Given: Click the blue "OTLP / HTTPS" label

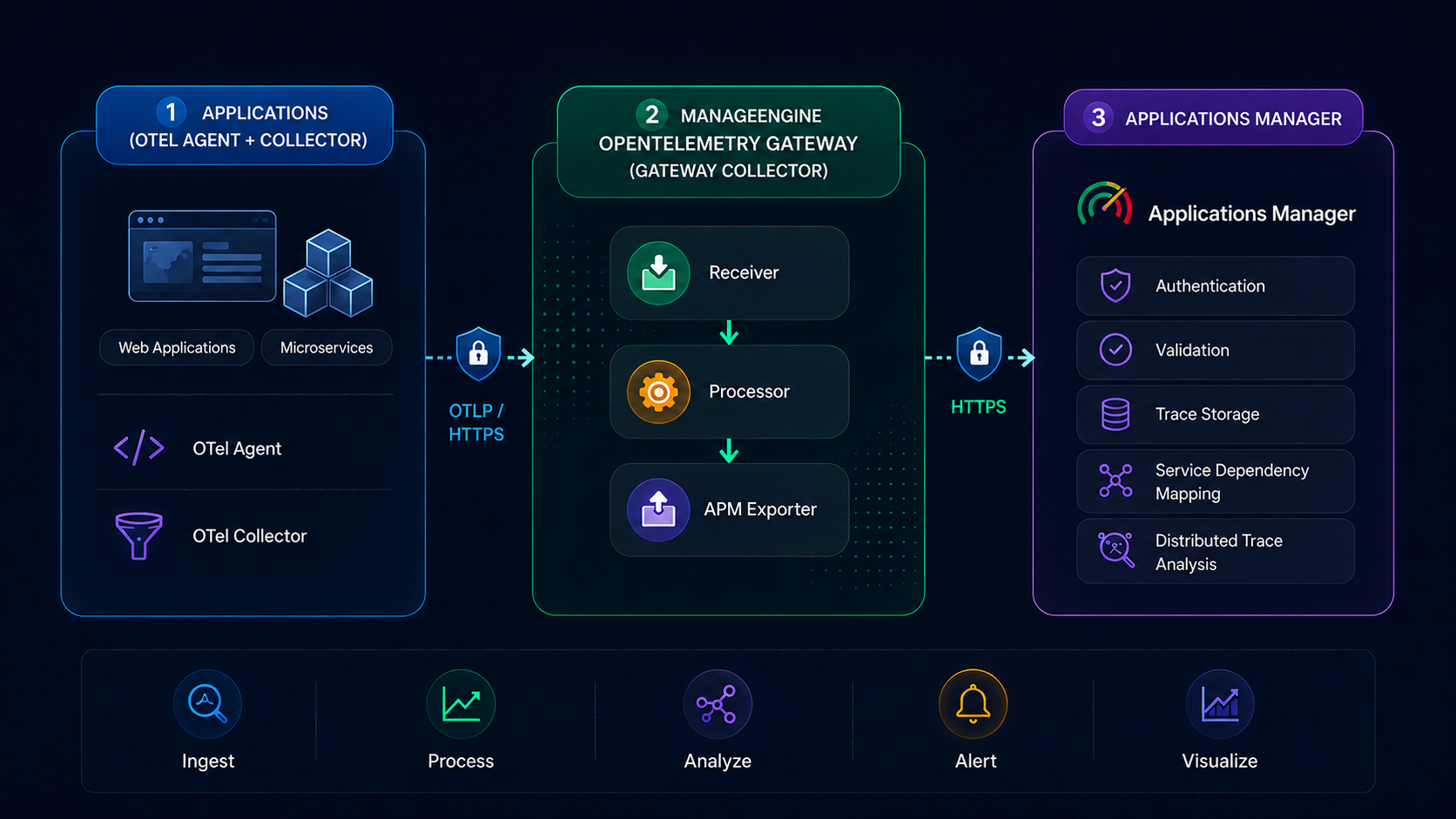Looking at the screenshot, I should (x=476, y=422).
